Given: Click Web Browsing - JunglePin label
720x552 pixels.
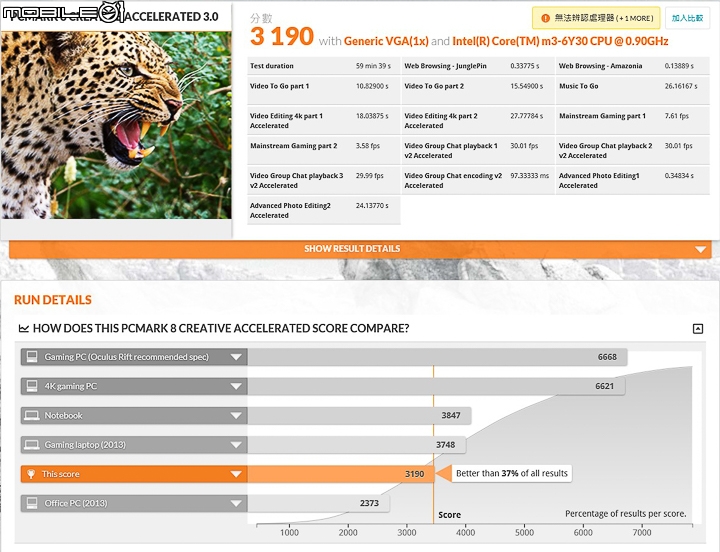Looking at the screenshot, I should [x=445, y=66].
